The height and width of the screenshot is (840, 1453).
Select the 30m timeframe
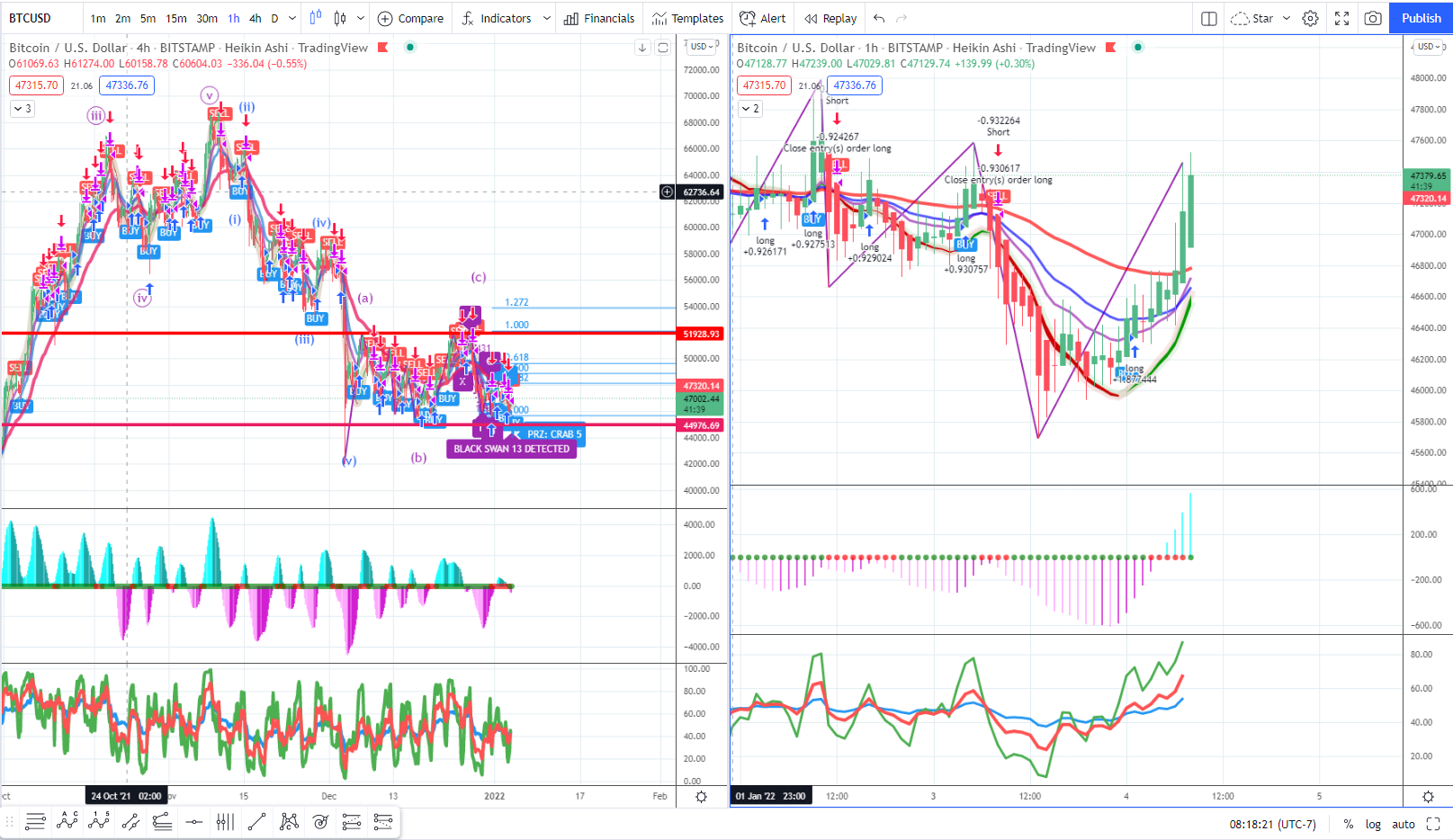(x=207, y=18)
